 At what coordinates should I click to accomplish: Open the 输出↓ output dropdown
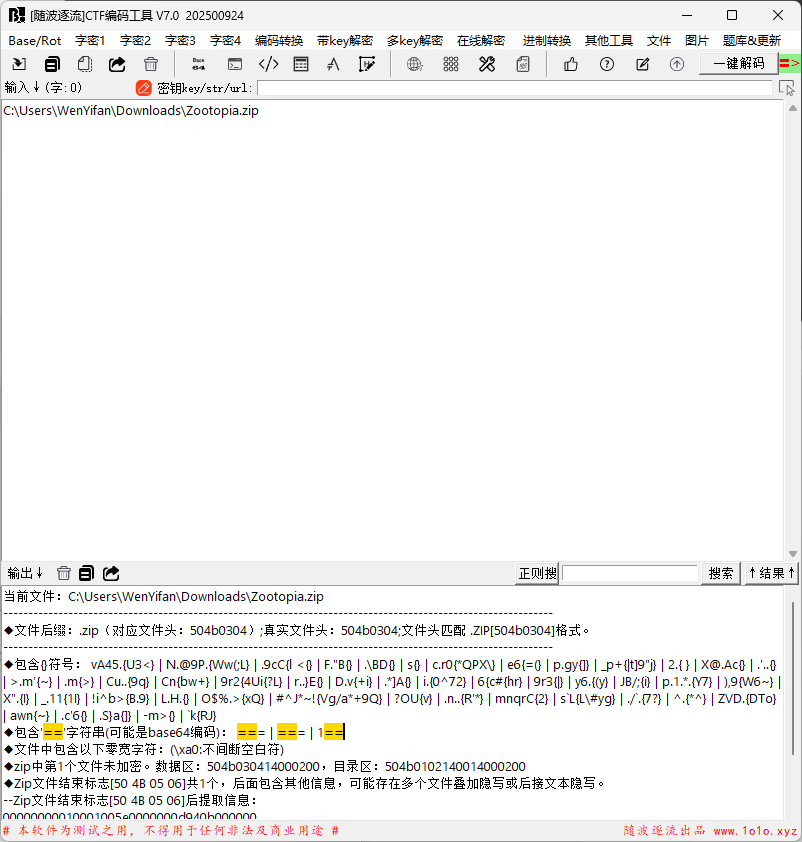23,573
